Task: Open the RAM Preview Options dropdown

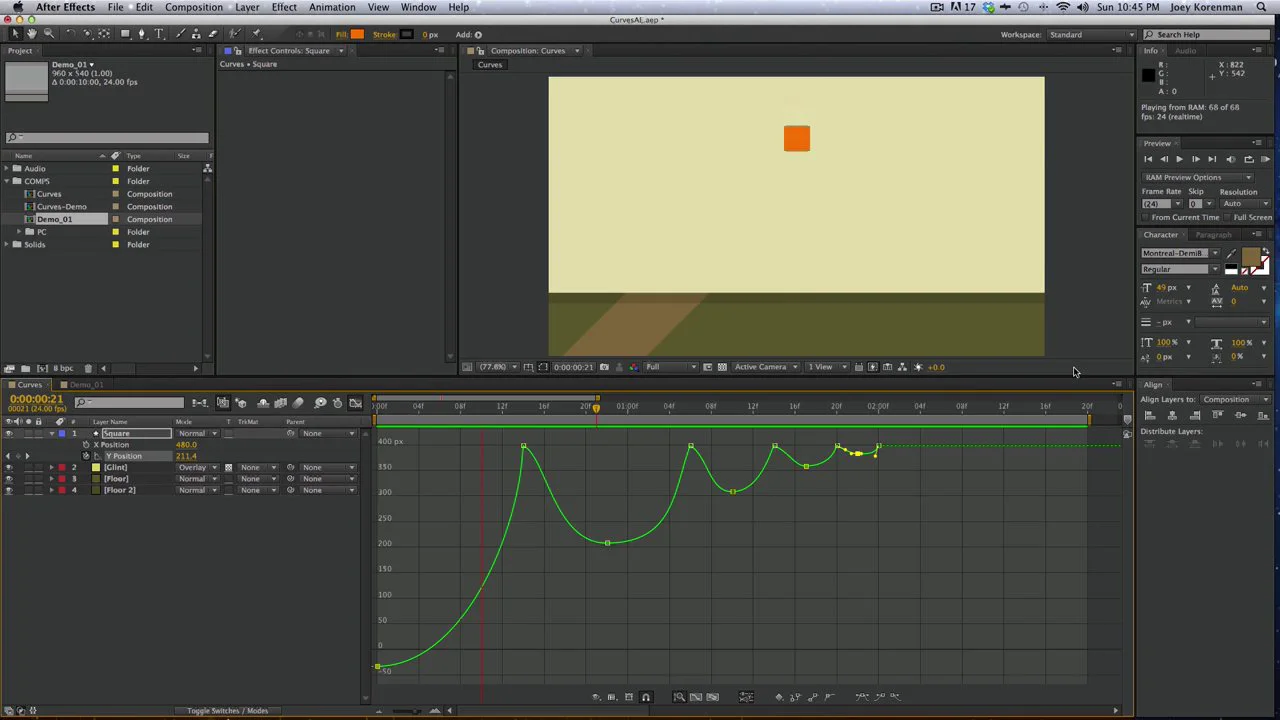Action: (1197, 177)
